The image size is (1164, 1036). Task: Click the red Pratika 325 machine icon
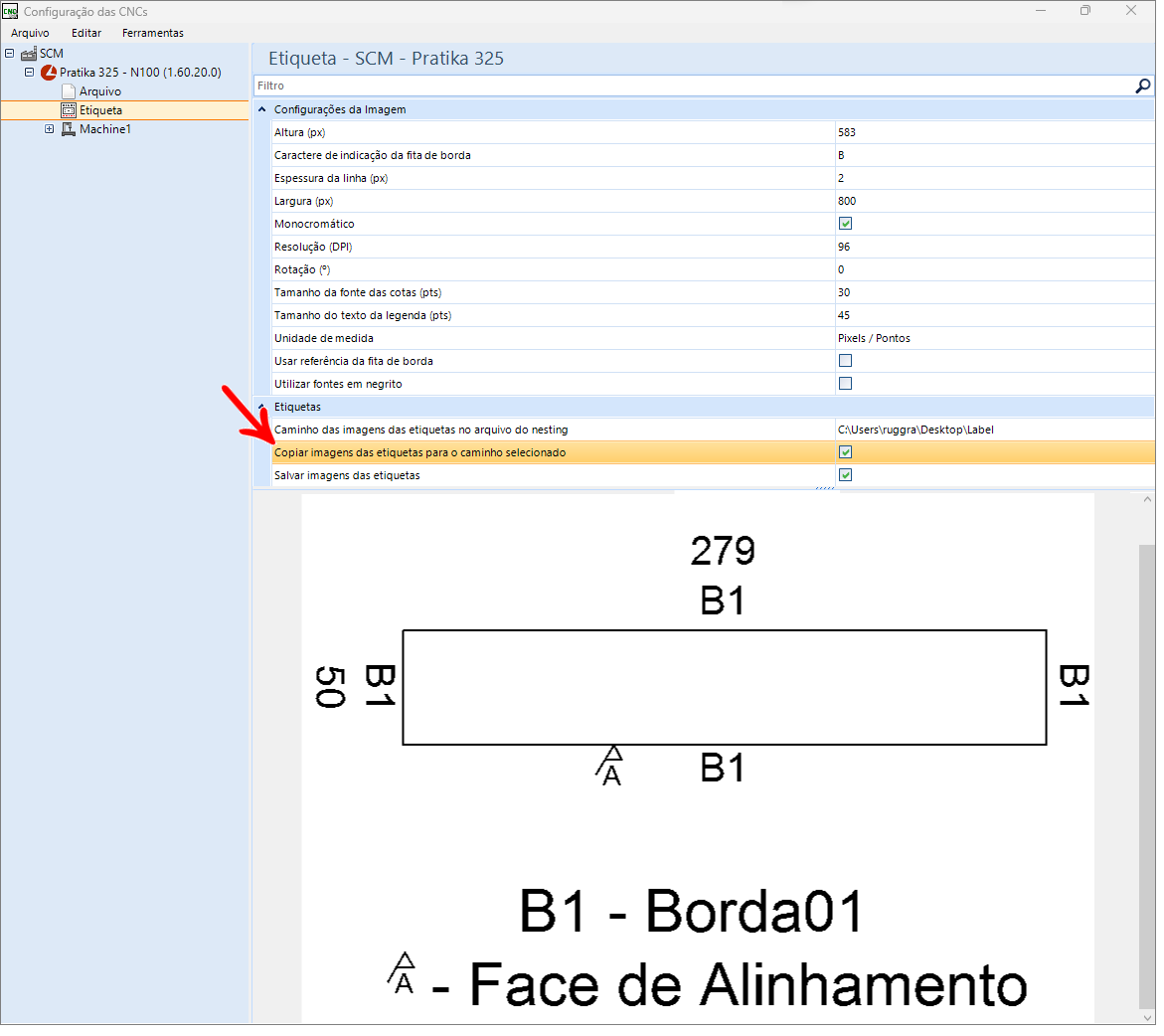click(x=49, y=73)
